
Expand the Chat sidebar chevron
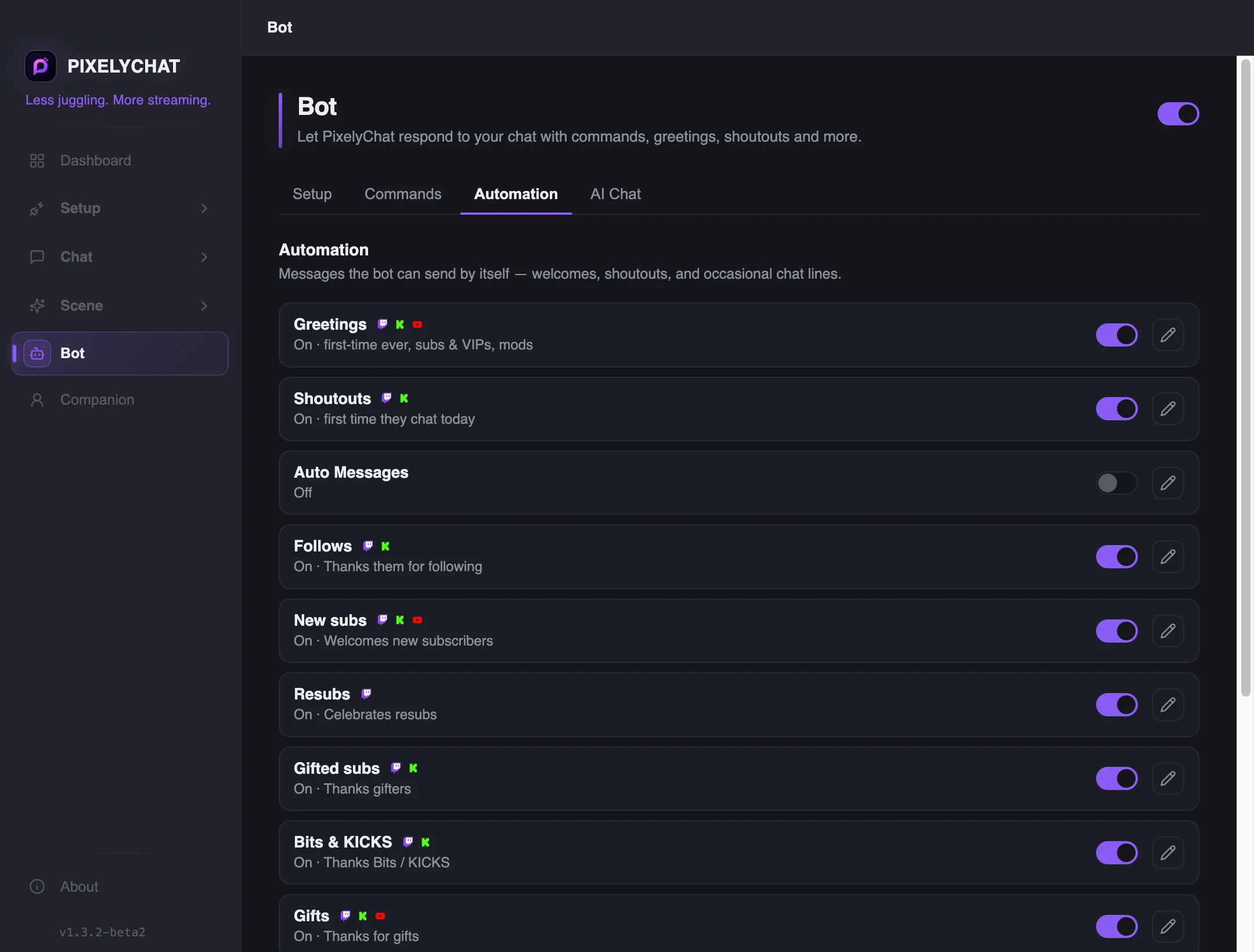(x=204, y=257)
